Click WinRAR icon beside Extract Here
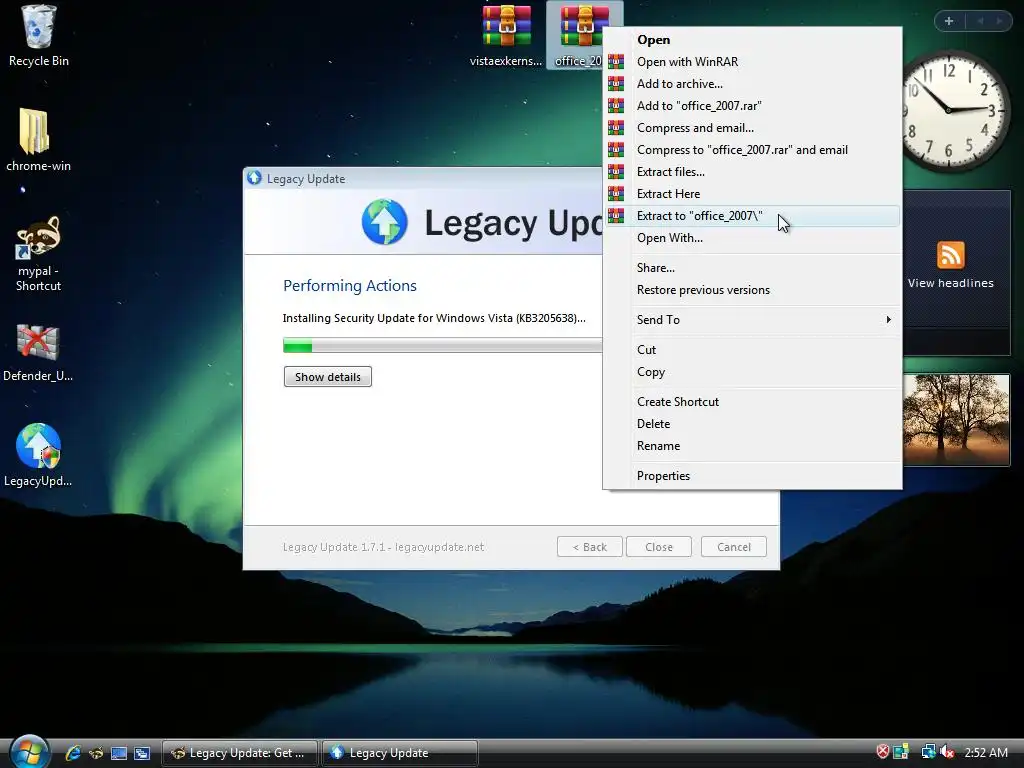Image resolution: width=1024 pixels, height=768 pixels. pyautogui.click(x=616, y=194)
